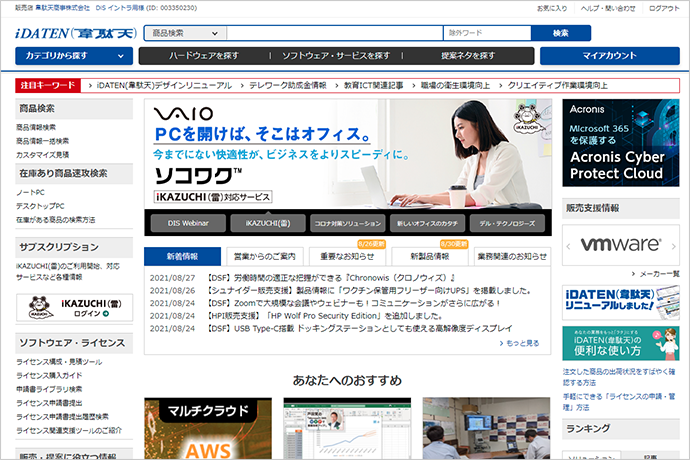Viewport: 690px width, 460px height.
Task: Open ハードウェアを探す menu
Action: point(204,56)
